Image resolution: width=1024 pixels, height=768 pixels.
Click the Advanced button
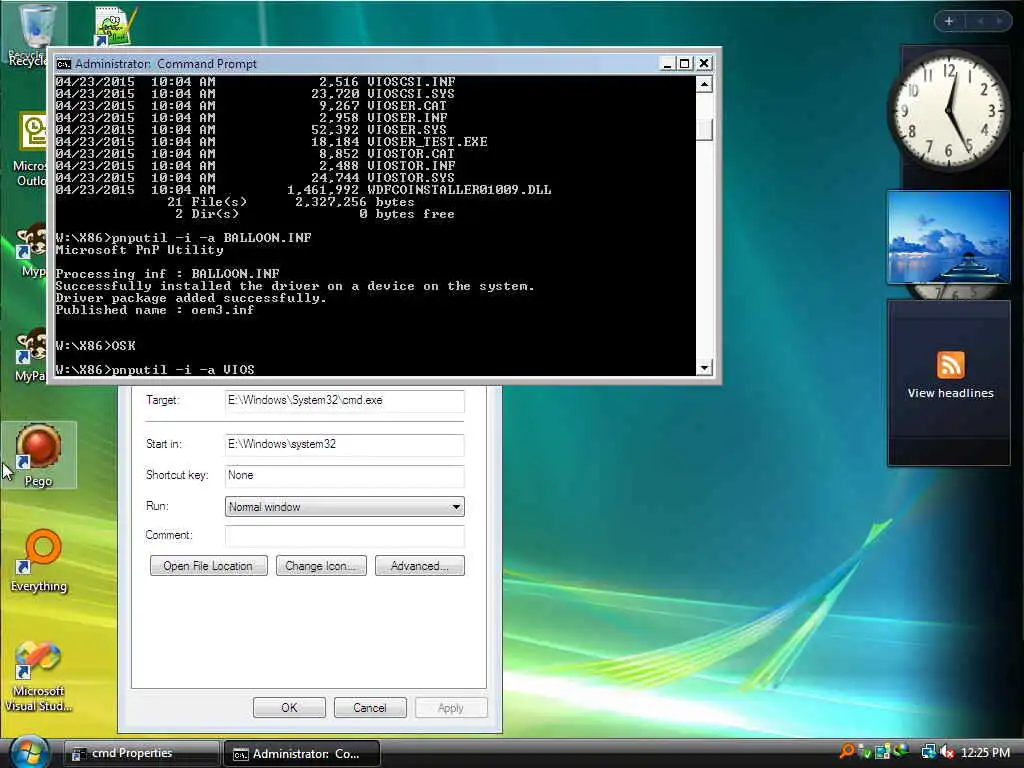[x=420, y=566]
